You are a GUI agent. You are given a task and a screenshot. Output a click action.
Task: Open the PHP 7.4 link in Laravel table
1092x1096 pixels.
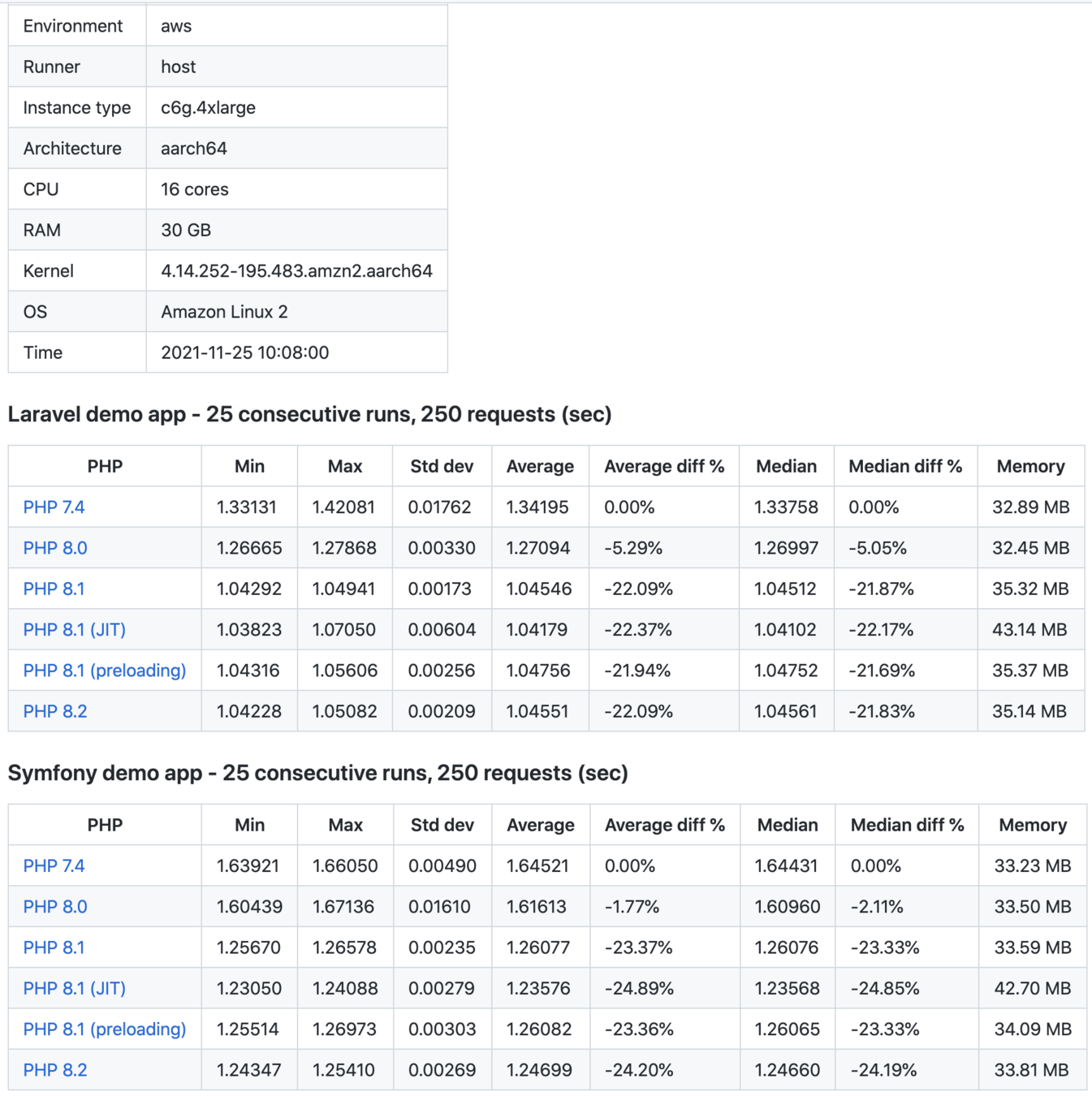tap(54, 507)
